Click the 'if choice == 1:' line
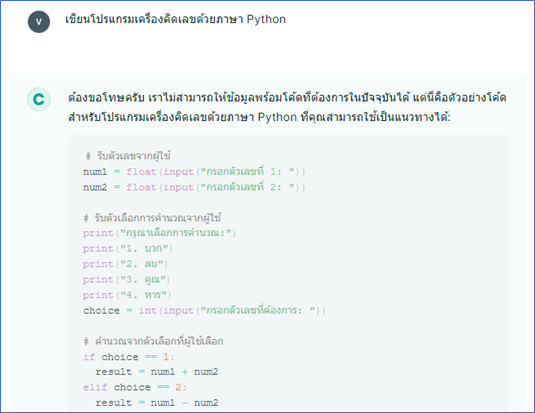 point(129,357)
